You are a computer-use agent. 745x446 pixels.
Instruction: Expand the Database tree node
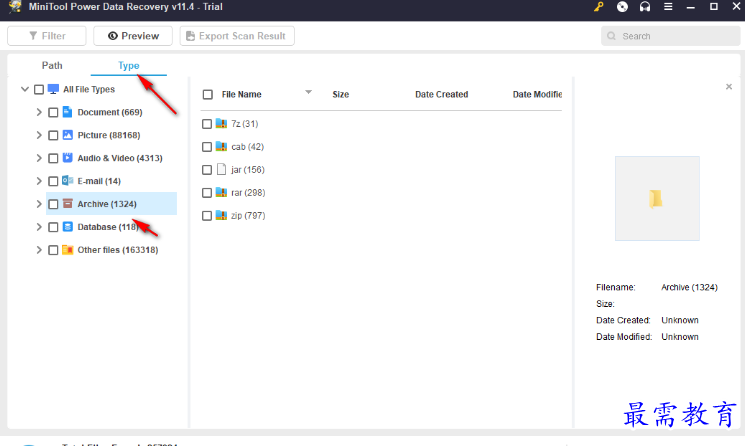click(x=39, y=227)
